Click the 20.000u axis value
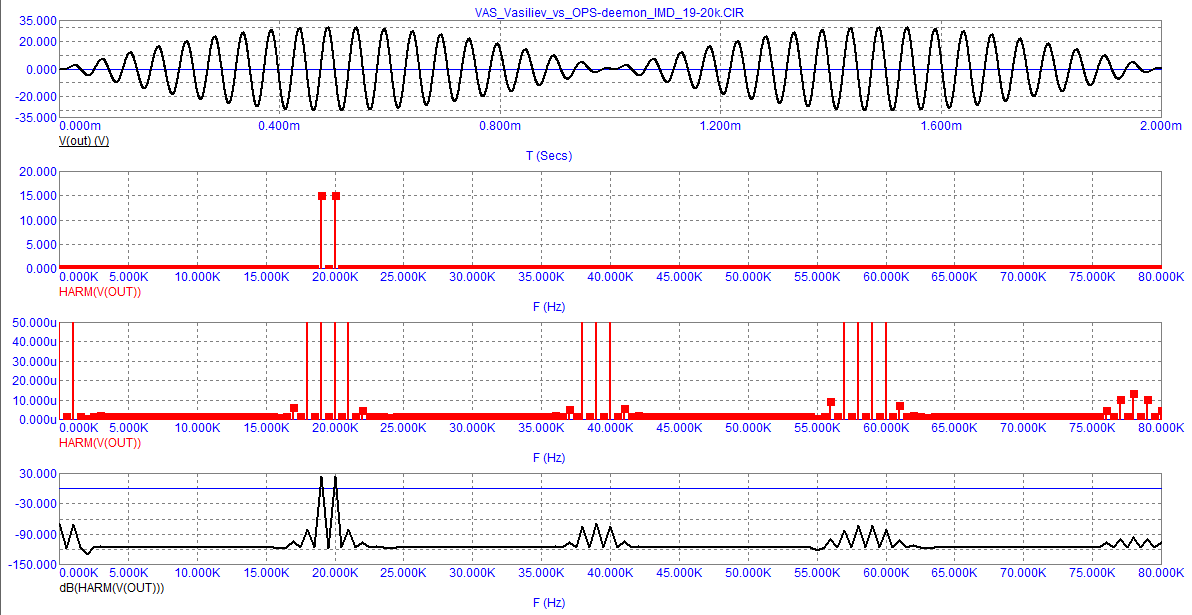 point(35,381)
